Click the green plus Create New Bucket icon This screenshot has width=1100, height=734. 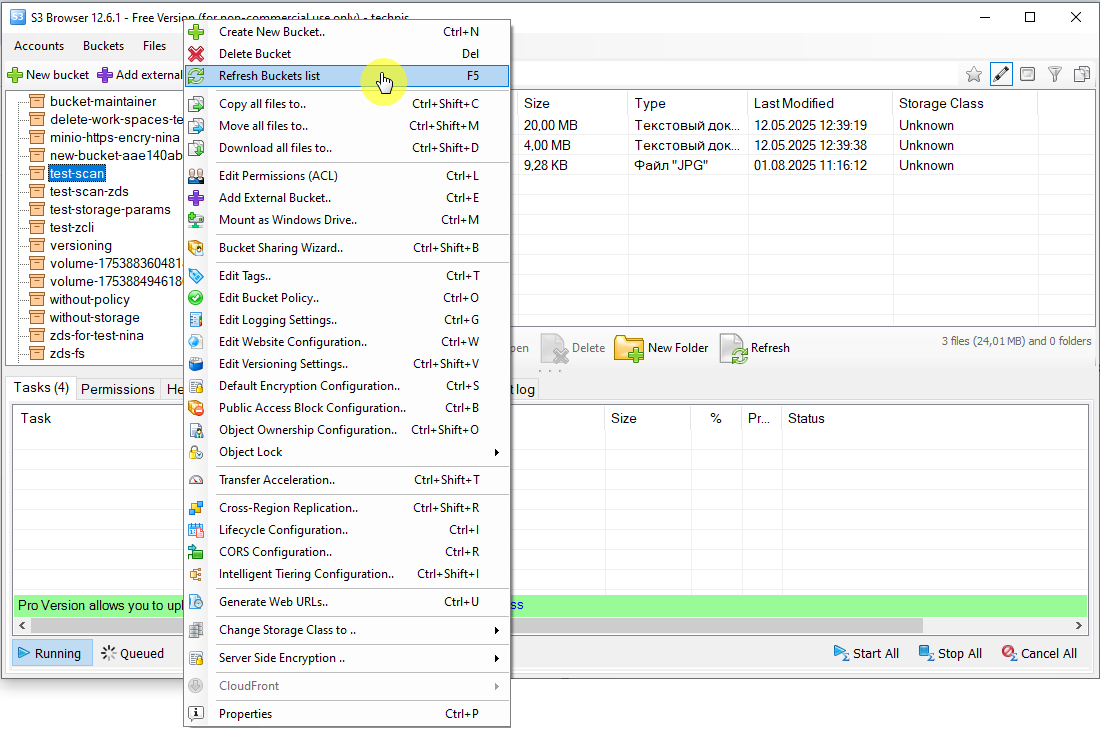(x=196, y=32)
